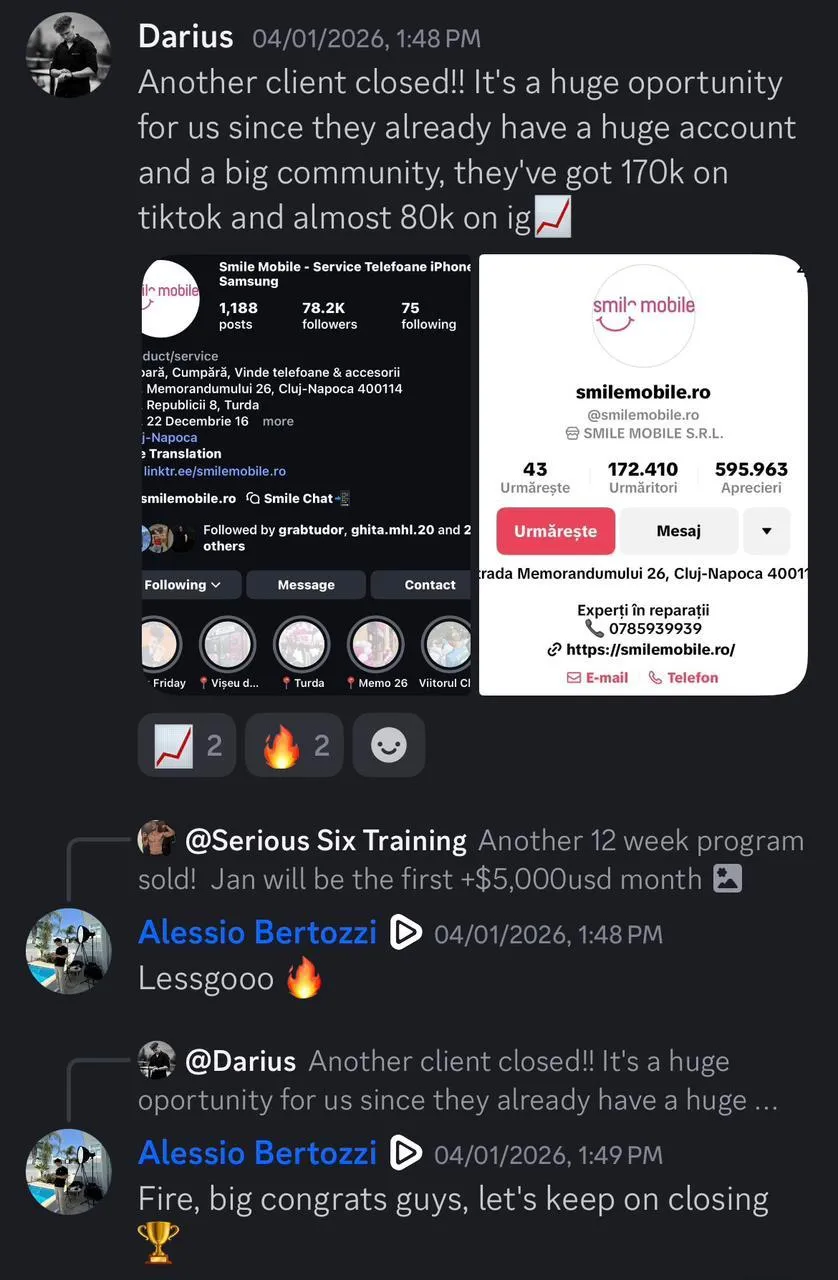Click the Darius username in the top message
Screen dimensions: 838x1280
[186, 37]
